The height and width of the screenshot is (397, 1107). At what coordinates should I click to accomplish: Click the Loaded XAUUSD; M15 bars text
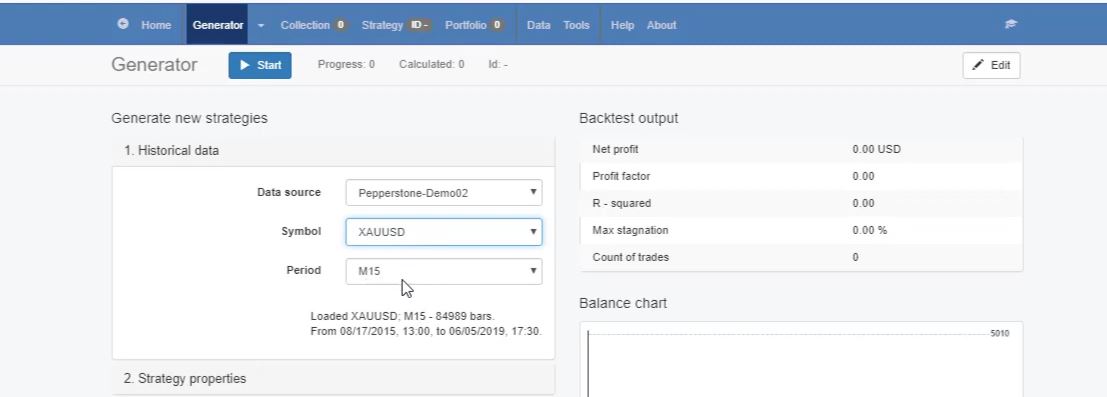click(x=402, y=316)
